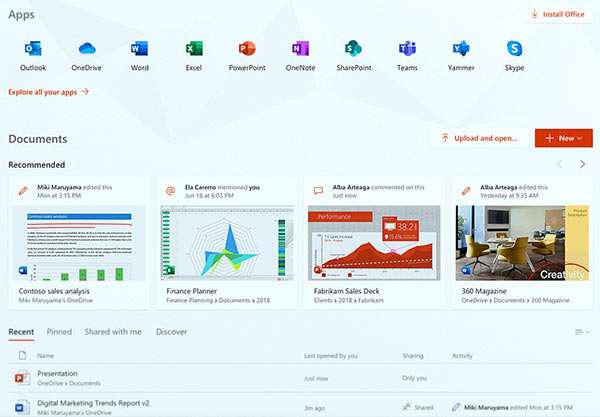This screenshot has height=417, width=600.
Task: Click OneDrive > Documents > 360 Magazine path
Action: pos(515,301)
